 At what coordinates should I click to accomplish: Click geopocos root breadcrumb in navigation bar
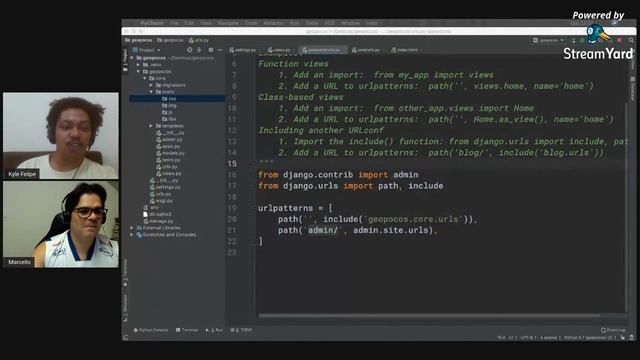(138, 40)
